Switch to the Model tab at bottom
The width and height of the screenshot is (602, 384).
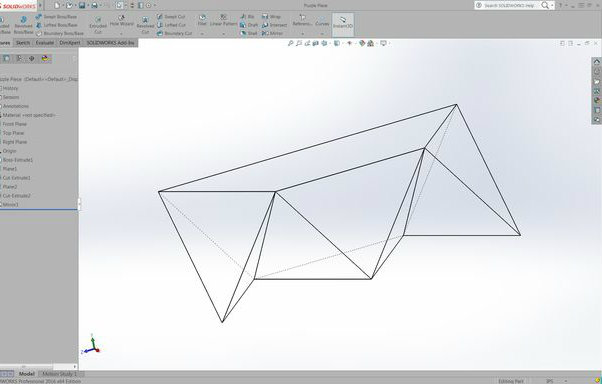[x=26, y=374]
